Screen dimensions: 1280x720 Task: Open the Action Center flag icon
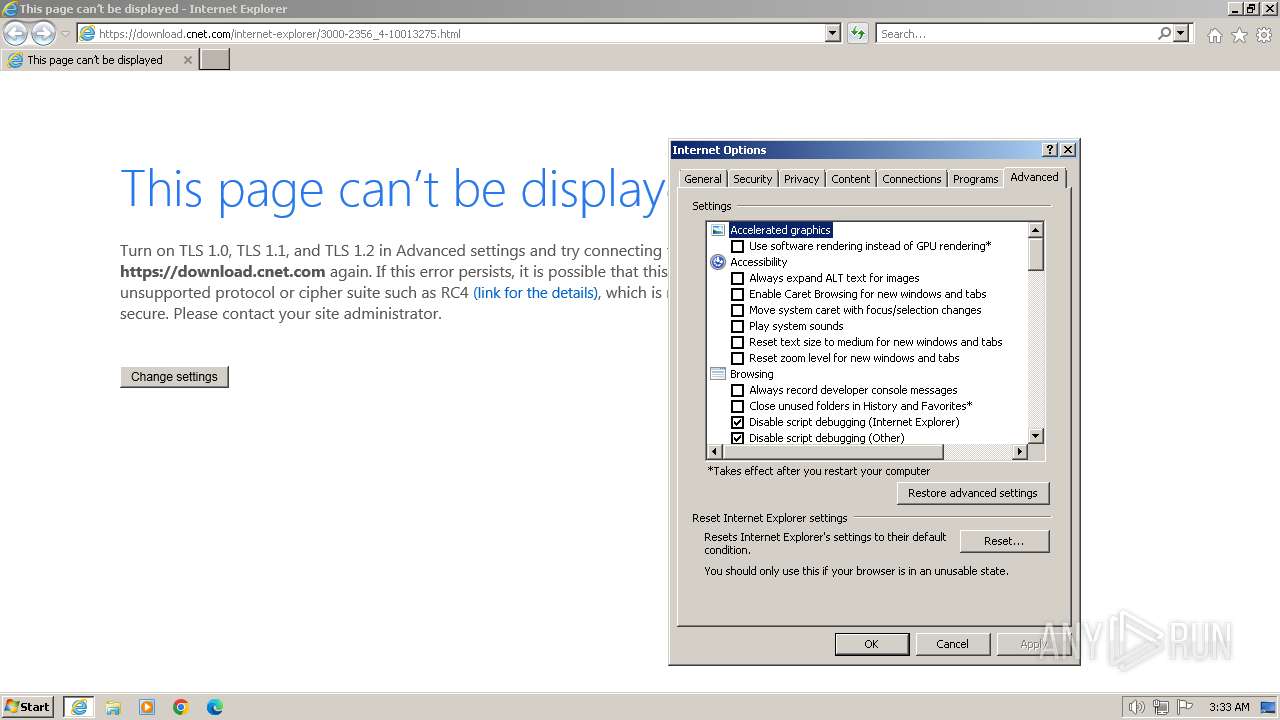click(x=1185, y=707)
